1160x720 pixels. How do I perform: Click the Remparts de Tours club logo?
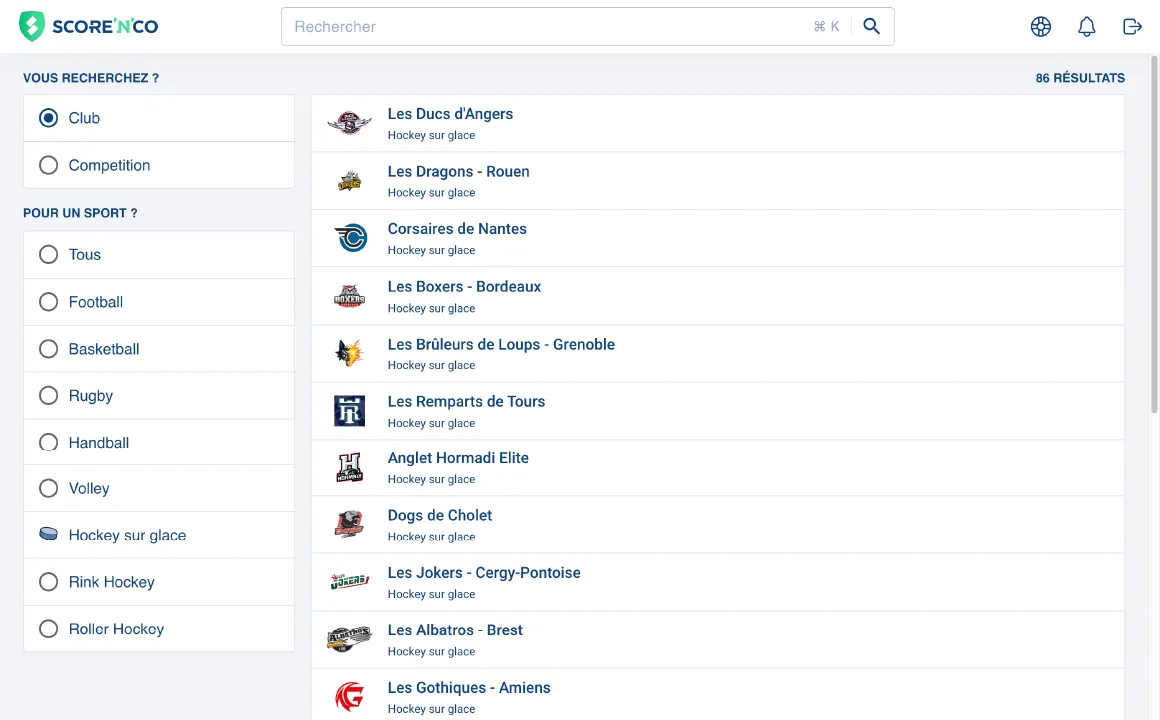click(349, 411)
